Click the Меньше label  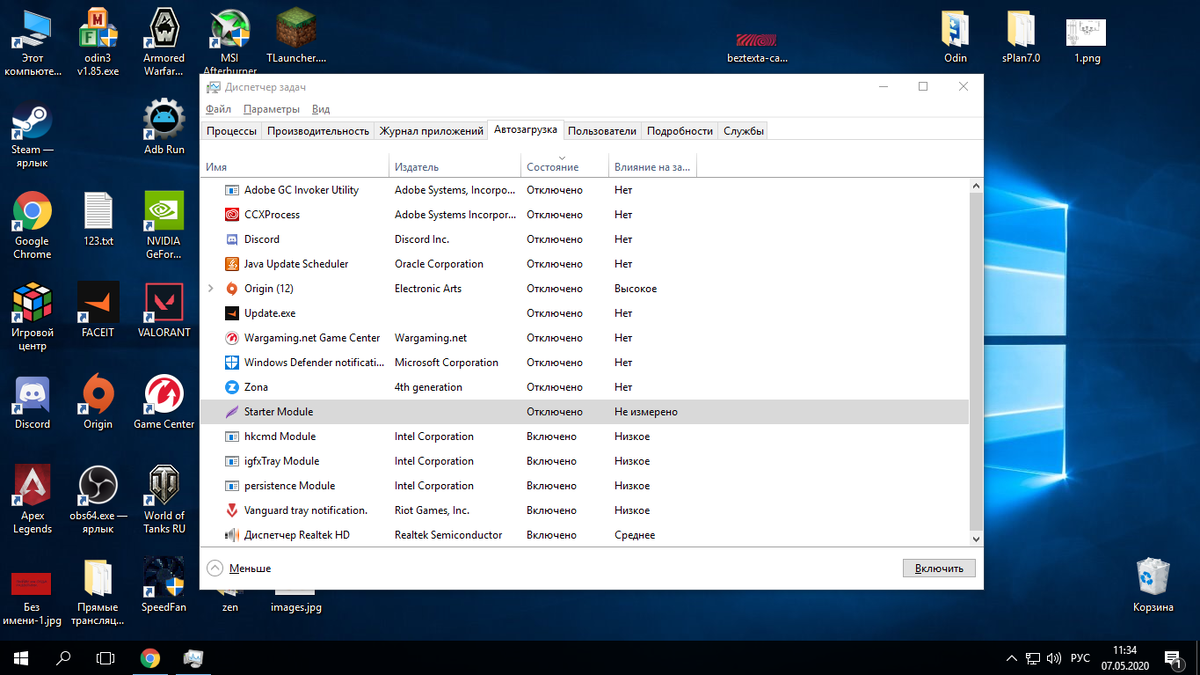pos(250,568)
